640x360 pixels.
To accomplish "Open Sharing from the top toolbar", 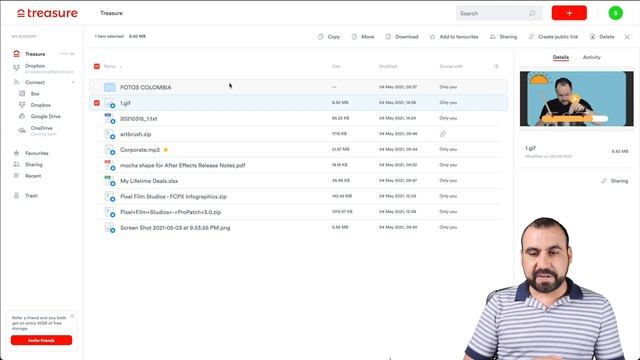I will 503,37.
